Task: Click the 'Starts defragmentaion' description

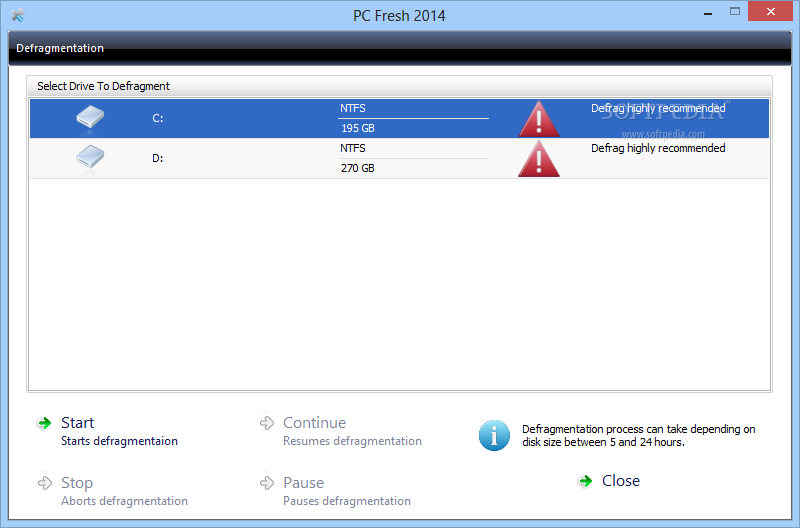Action: click(x=119, y=441)
